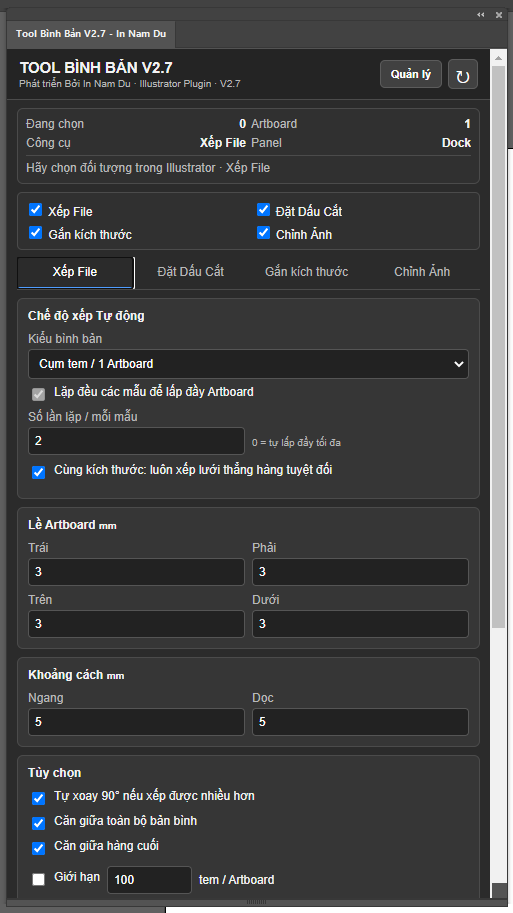Image resolution: width=513 pixels, height=913 pixels.
Task: Toggle the Chỉnh Ảnh module checkbox
Action: point(264,233)
